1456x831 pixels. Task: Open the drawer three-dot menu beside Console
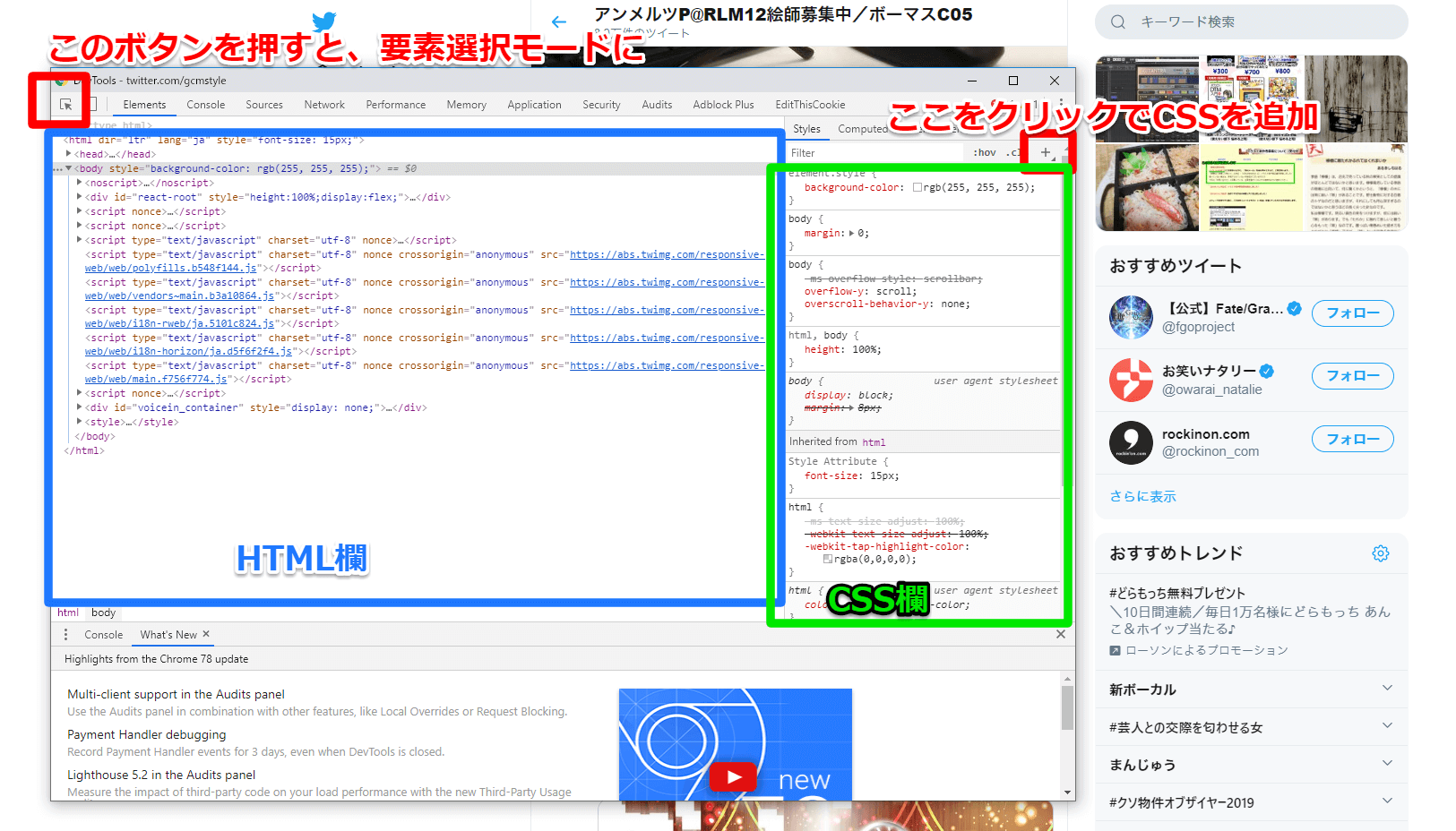click(x=65, y=634)
